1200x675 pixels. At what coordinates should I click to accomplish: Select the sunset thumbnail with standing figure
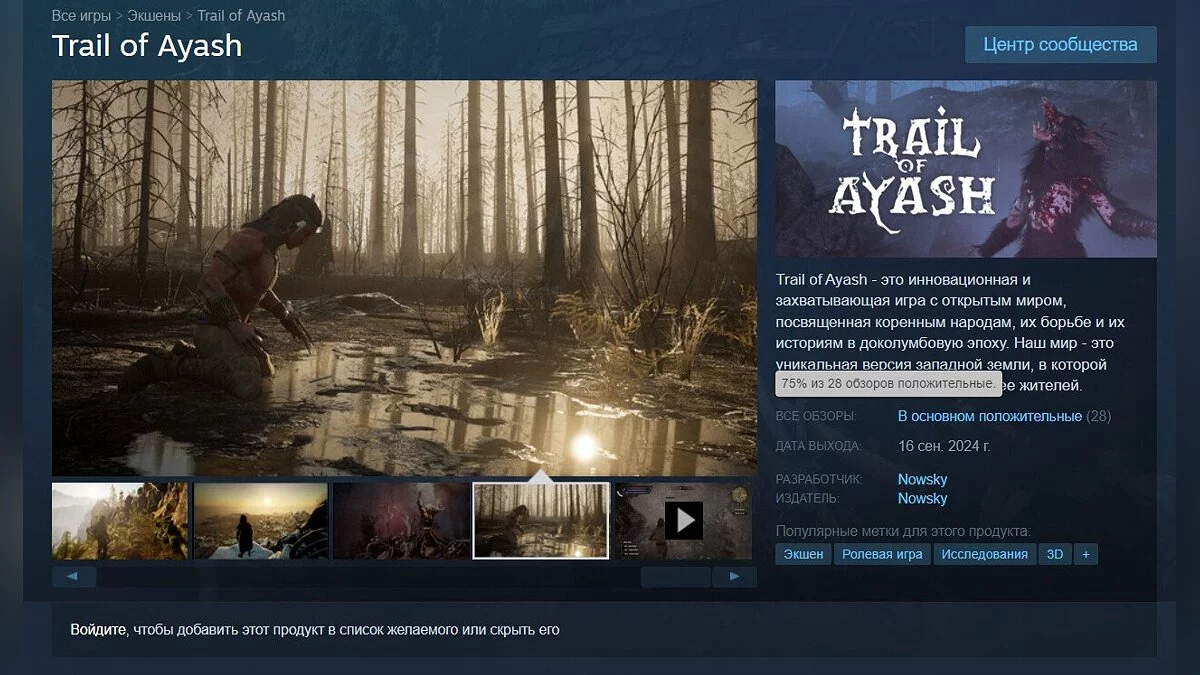260,520
